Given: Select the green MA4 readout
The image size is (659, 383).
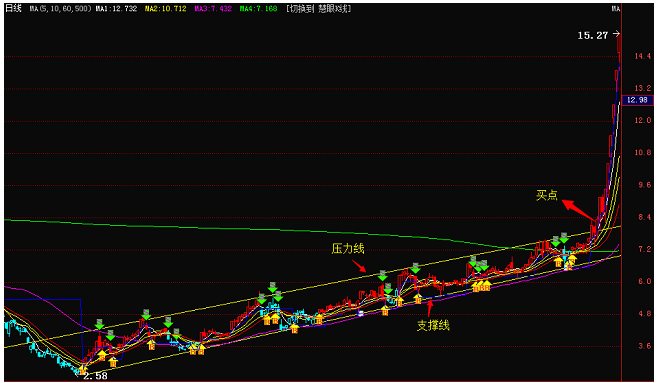Looking at the screenshot, I should point(258,8).
